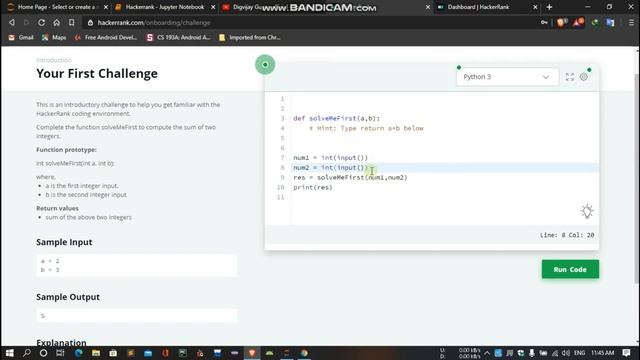Viewport: 640px width, 360px height.
Task: Click code line 'def solveMeFirst(a,b):'
Action: 336,118
